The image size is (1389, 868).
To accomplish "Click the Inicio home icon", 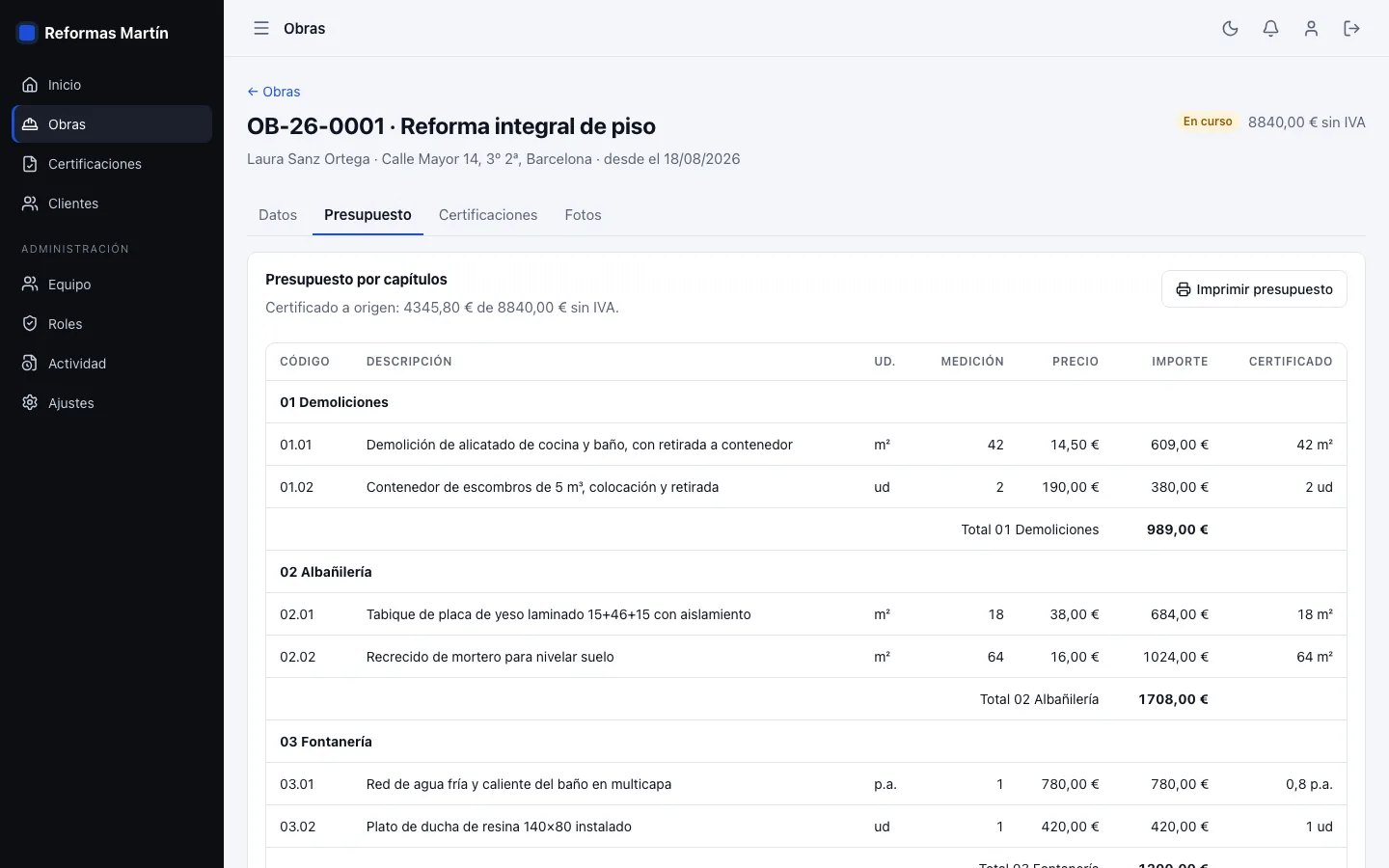I will pyautogui.click(x=30, y=85).
